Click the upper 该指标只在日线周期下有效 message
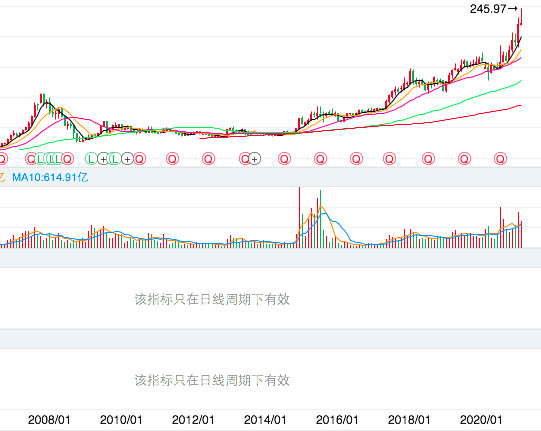541x431 pixels. tap(212, 299)
